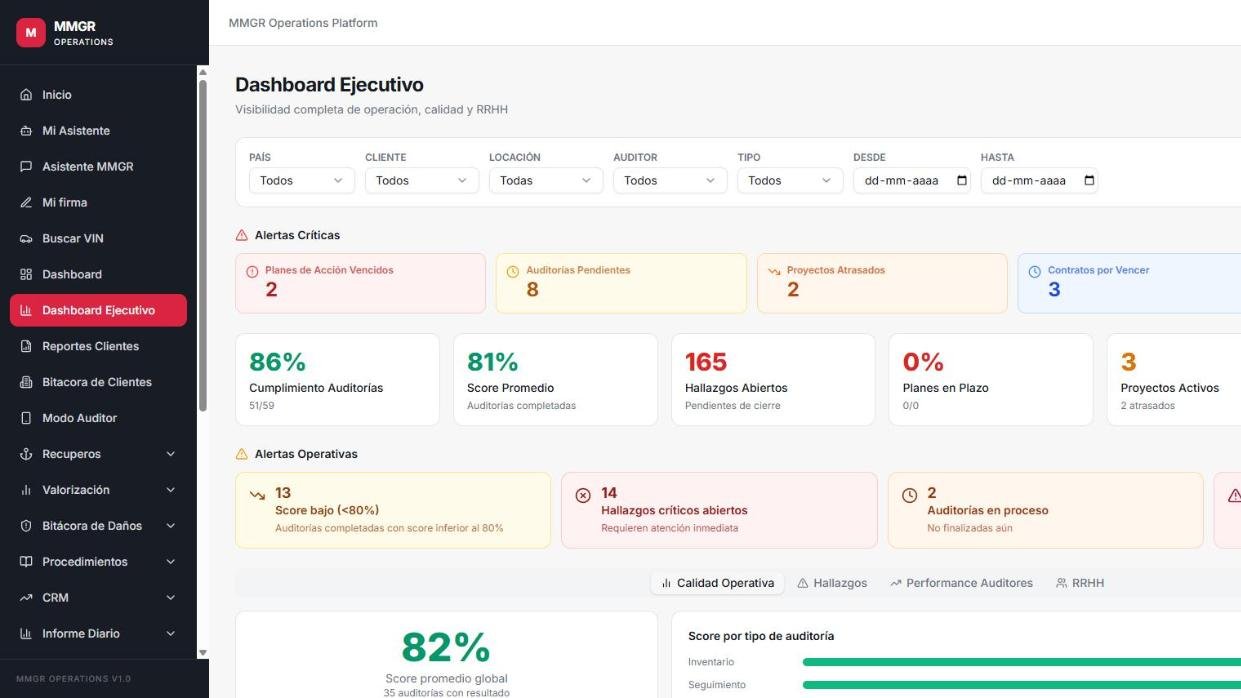Viewport: 1241px width, 698px height.
Task: Click the Valorización bar chart icon
Action: click(x=26, y=491)
